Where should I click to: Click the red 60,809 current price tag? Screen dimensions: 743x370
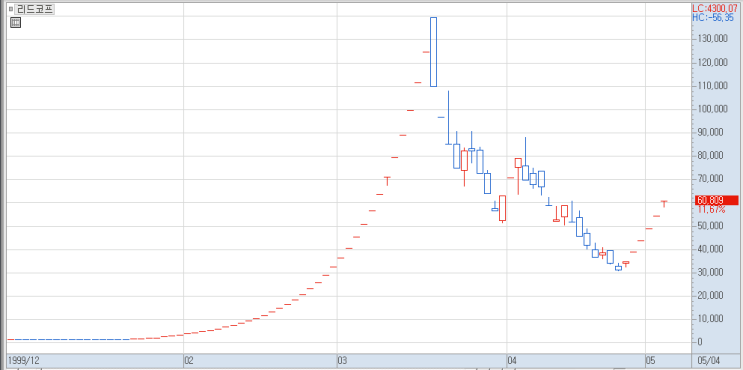(x=716, y=200)
